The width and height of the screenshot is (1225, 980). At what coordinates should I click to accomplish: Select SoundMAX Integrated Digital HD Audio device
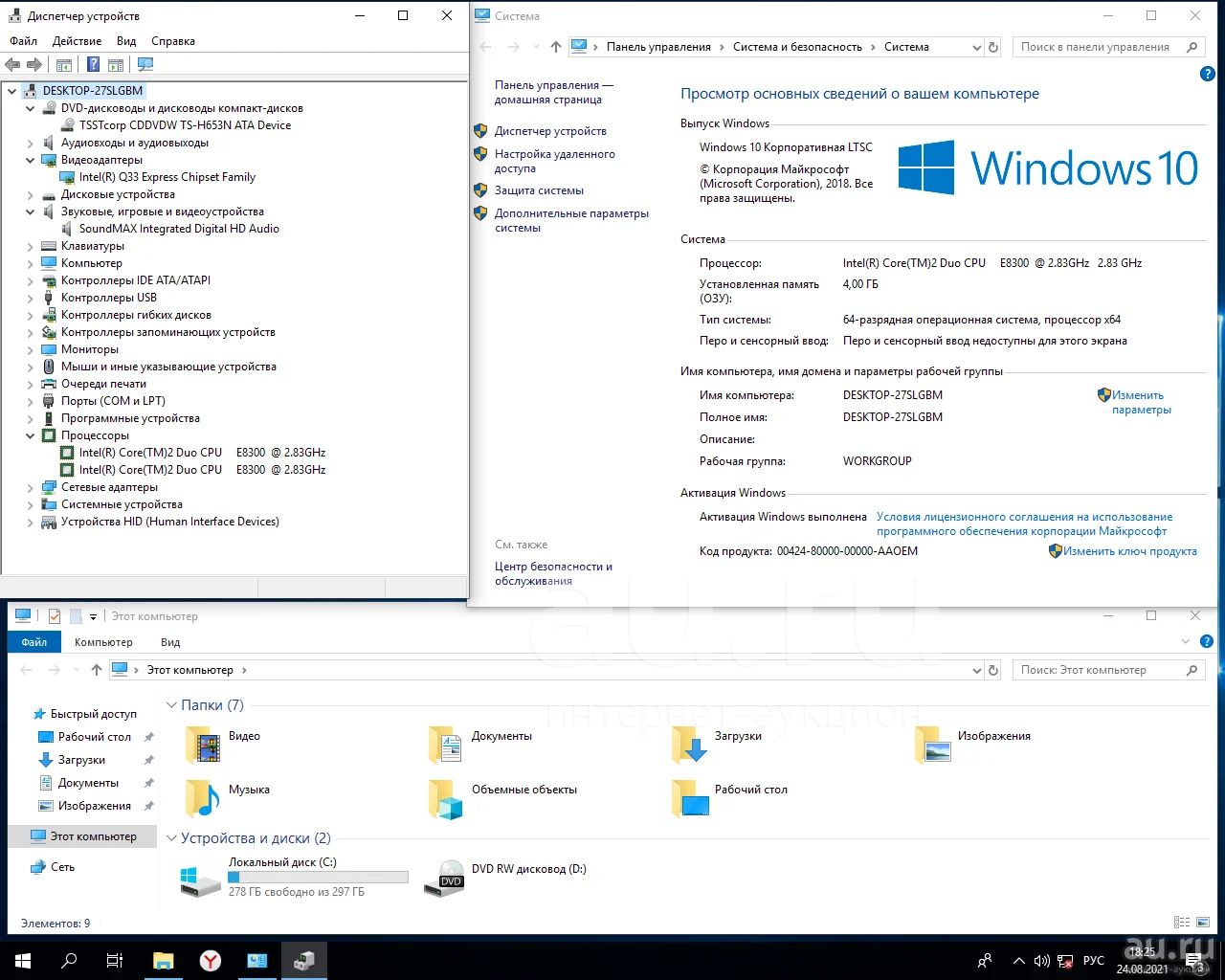pos(179,229)
